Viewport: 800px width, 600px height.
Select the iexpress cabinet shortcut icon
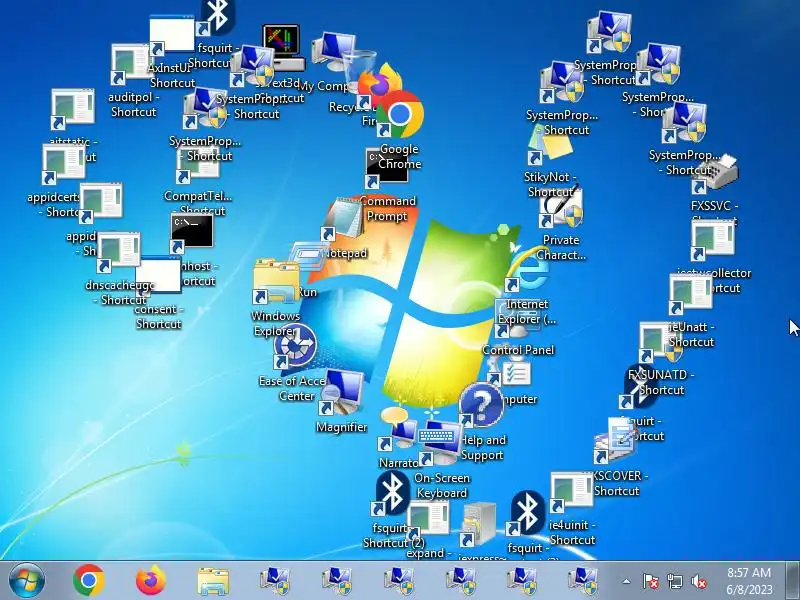(478, 525)
